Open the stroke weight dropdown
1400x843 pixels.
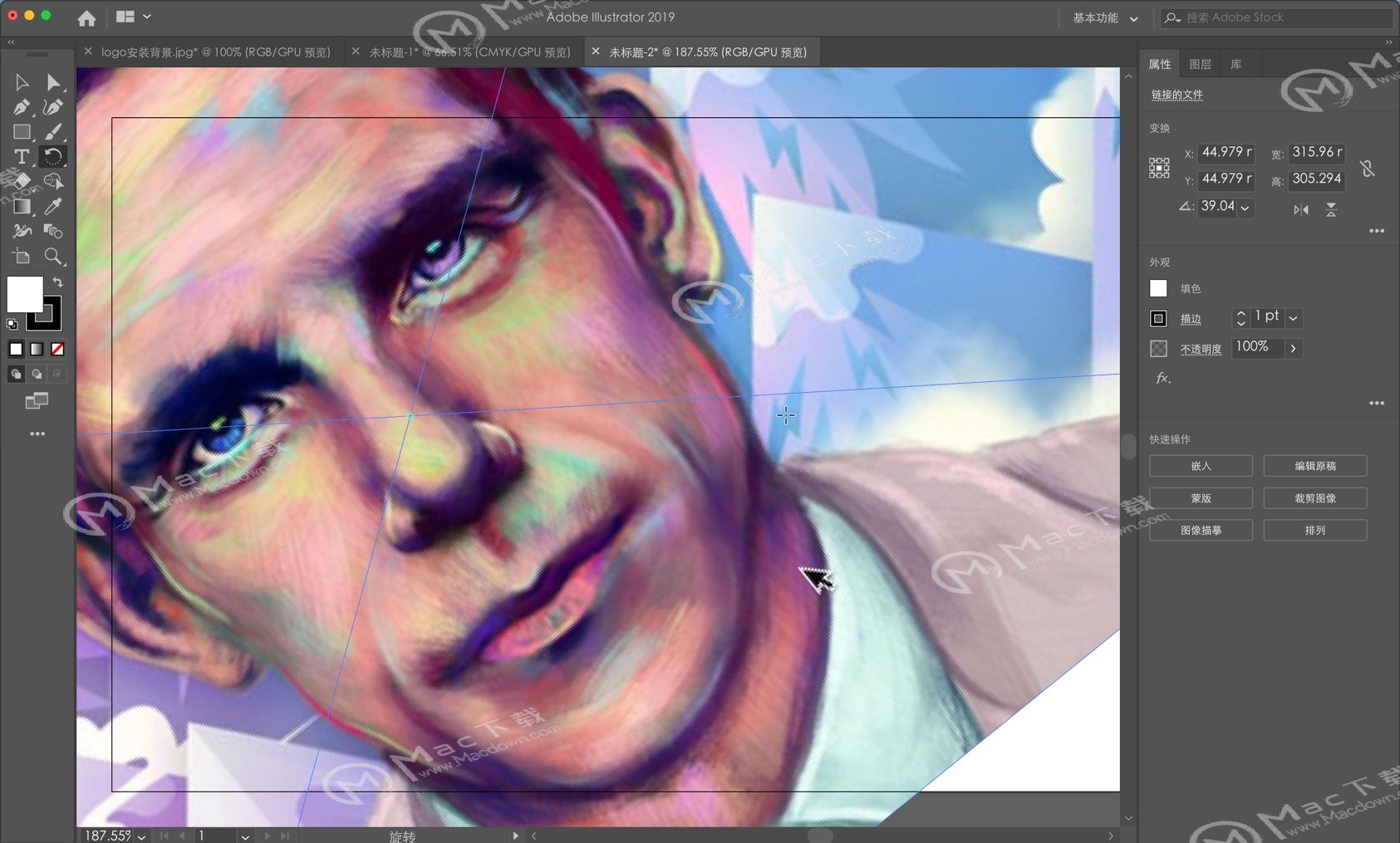[1293, 318]
